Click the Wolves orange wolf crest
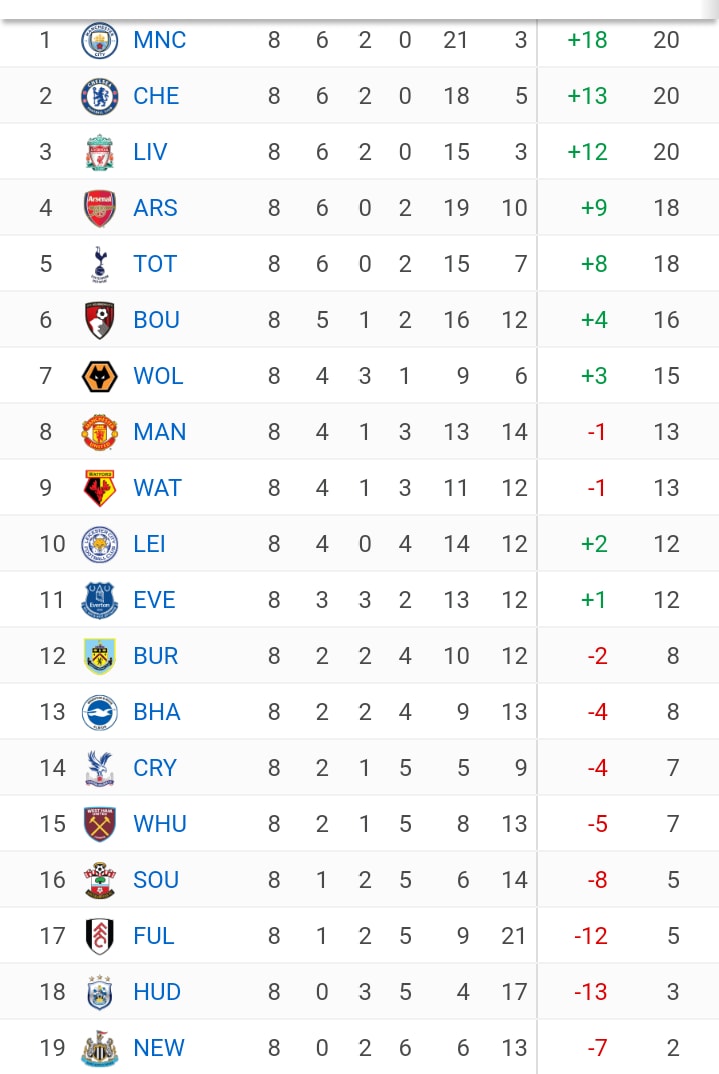This screenshot has height=1074, width=719. click(100, 376)
